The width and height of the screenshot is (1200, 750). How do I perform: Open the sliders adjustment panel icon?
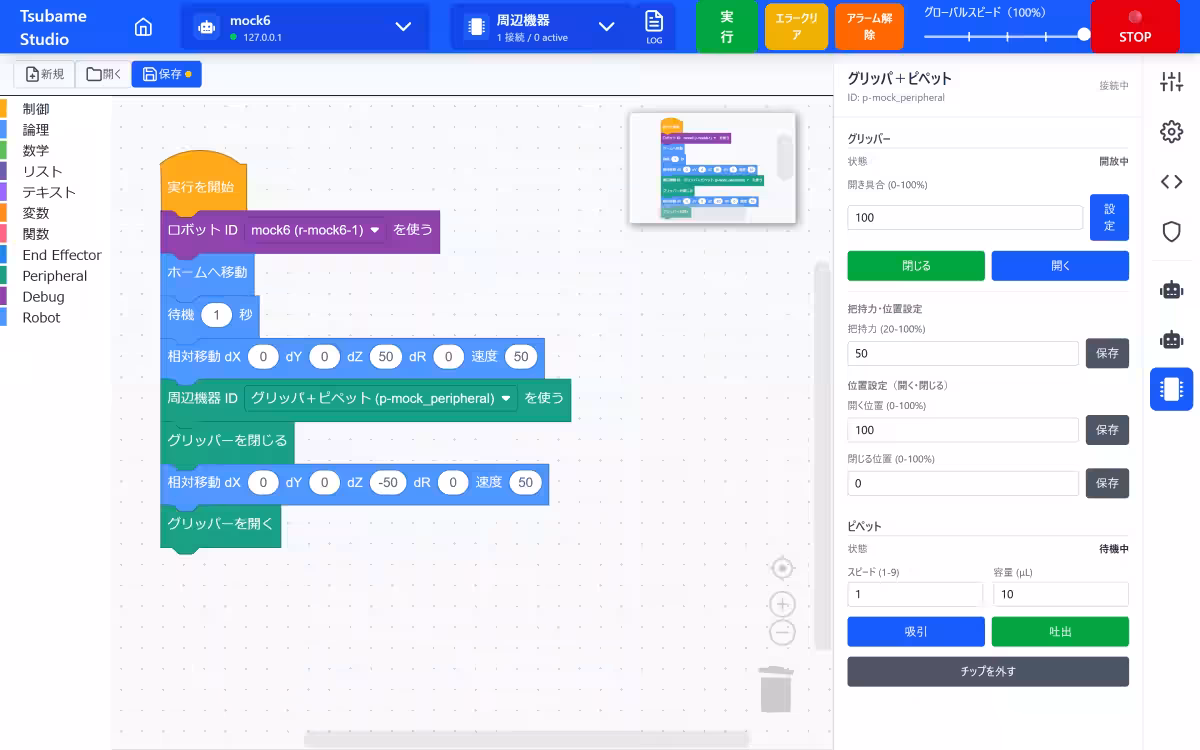pyautogui.click(x=1171, y=83)
